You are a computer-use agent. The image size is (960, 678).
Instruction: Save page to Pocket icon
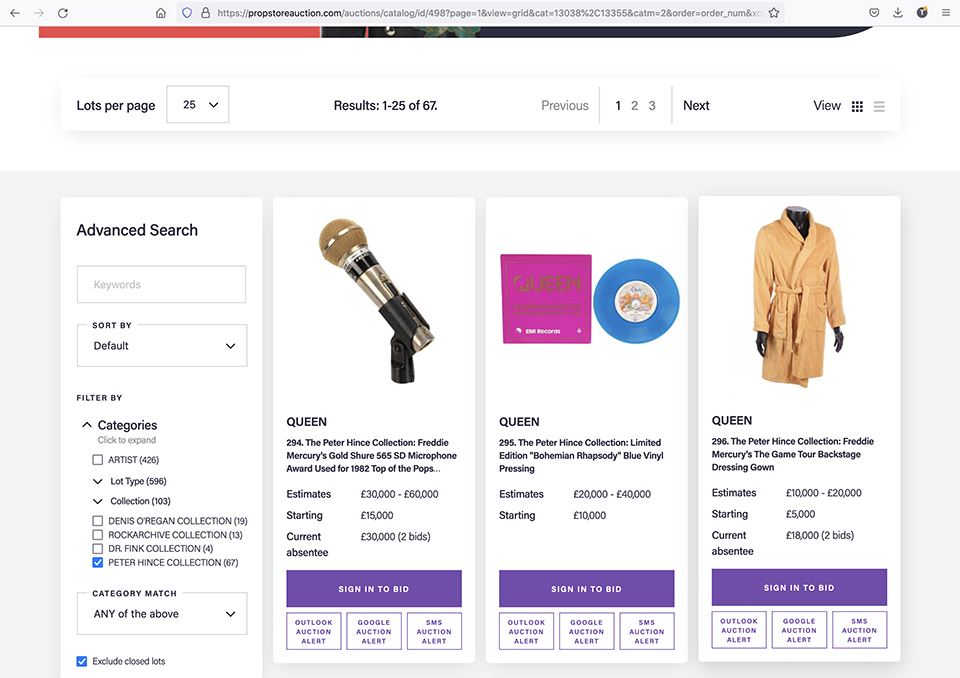(873, 13)
